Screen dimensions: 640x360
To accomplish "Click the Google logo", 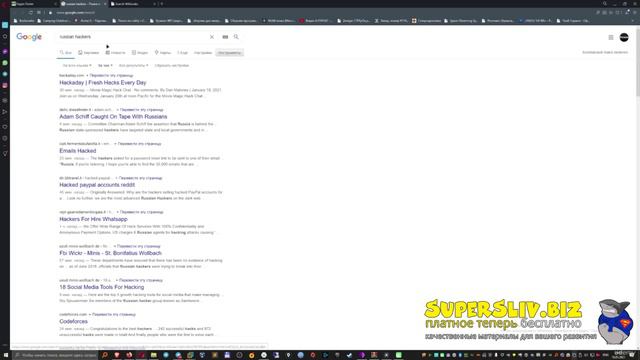I will [29, 37].
